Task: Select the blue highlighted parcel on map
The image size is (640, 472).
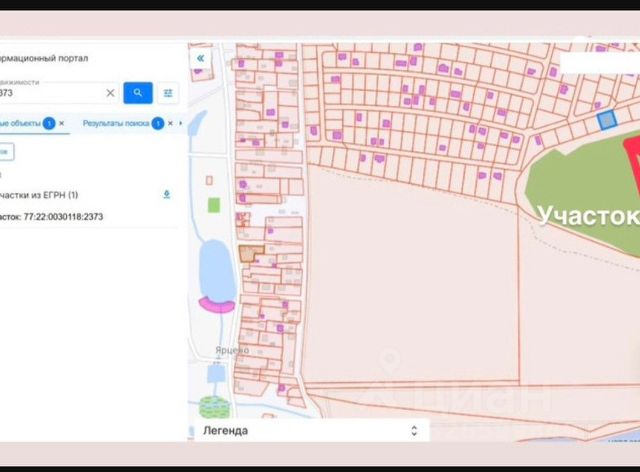Action: pyautogui.click(x=607, y=120)
